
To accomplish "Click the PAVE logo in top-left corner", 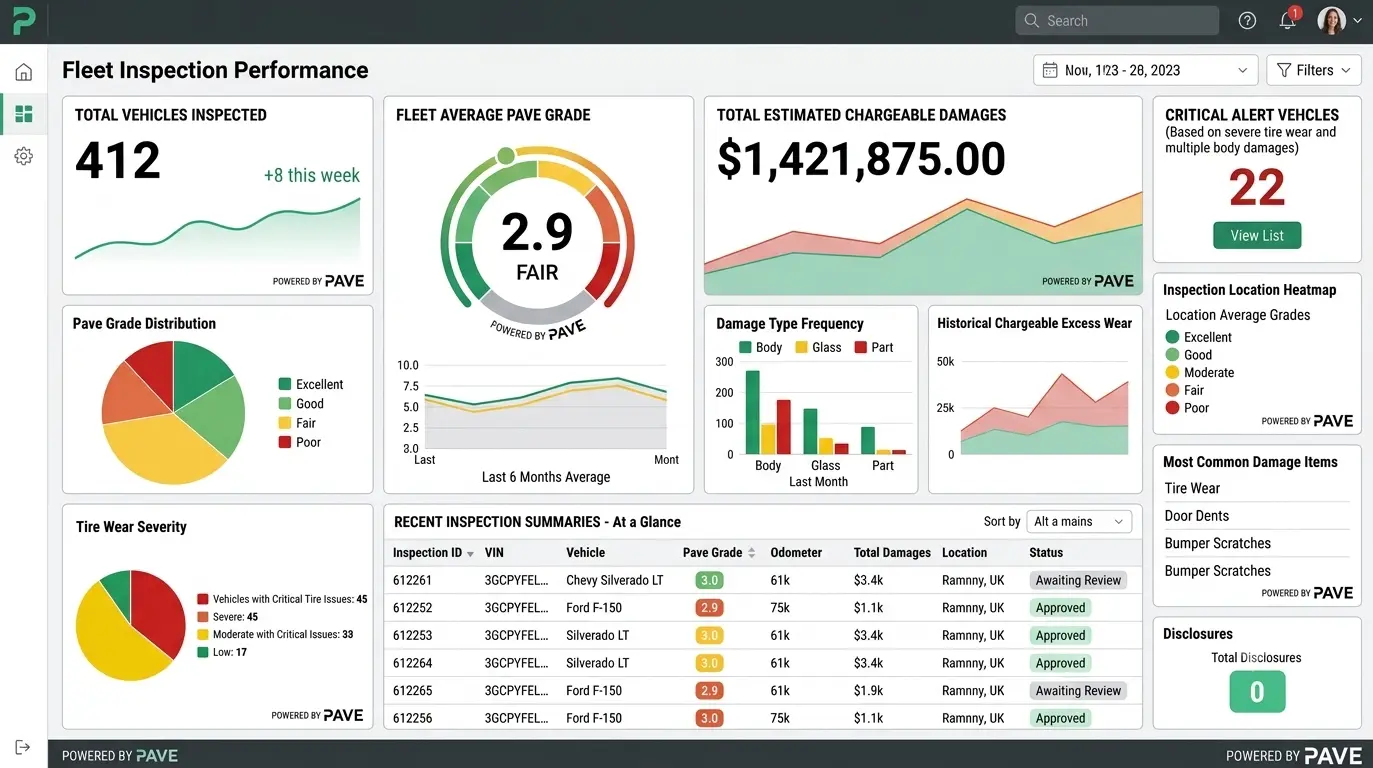I will [x=24, y=20].
